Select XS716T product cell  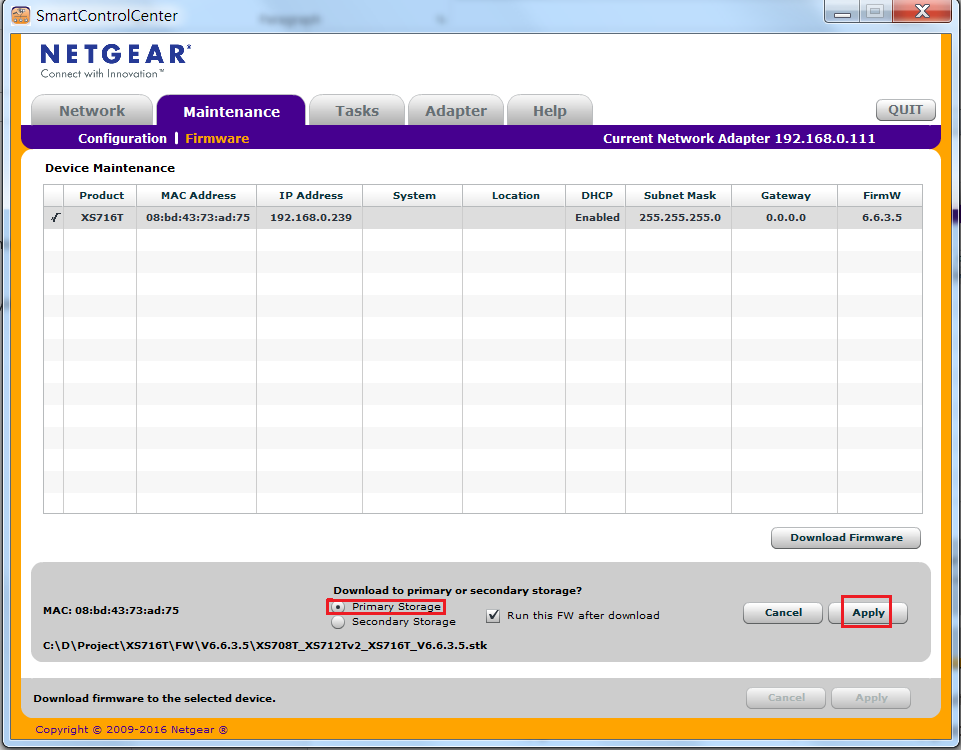(x=102, y=218)
